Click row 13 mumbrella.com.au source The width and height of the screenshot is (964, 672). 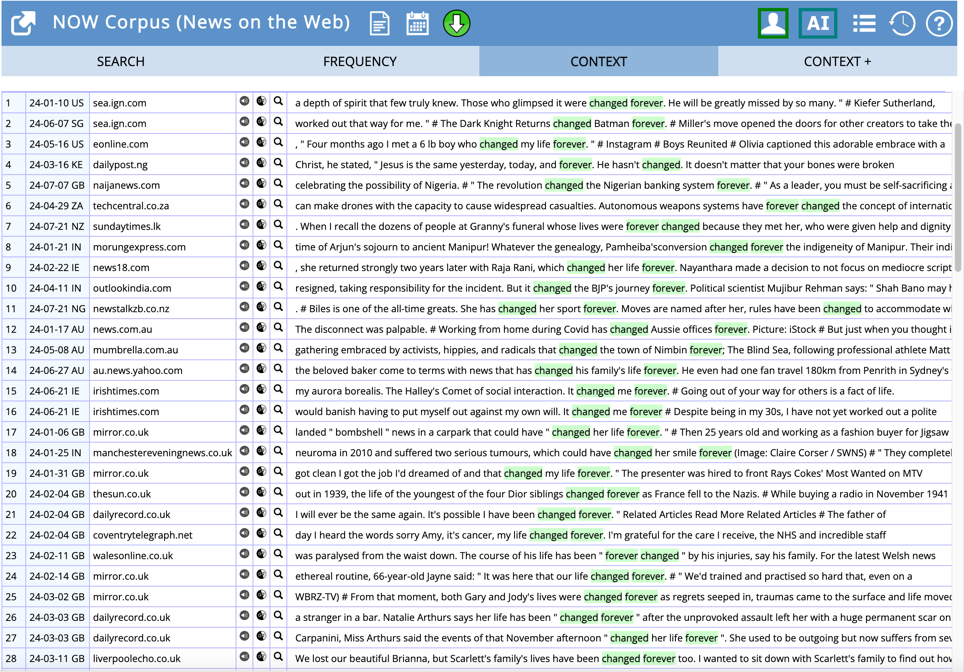(x=135, y=350)
